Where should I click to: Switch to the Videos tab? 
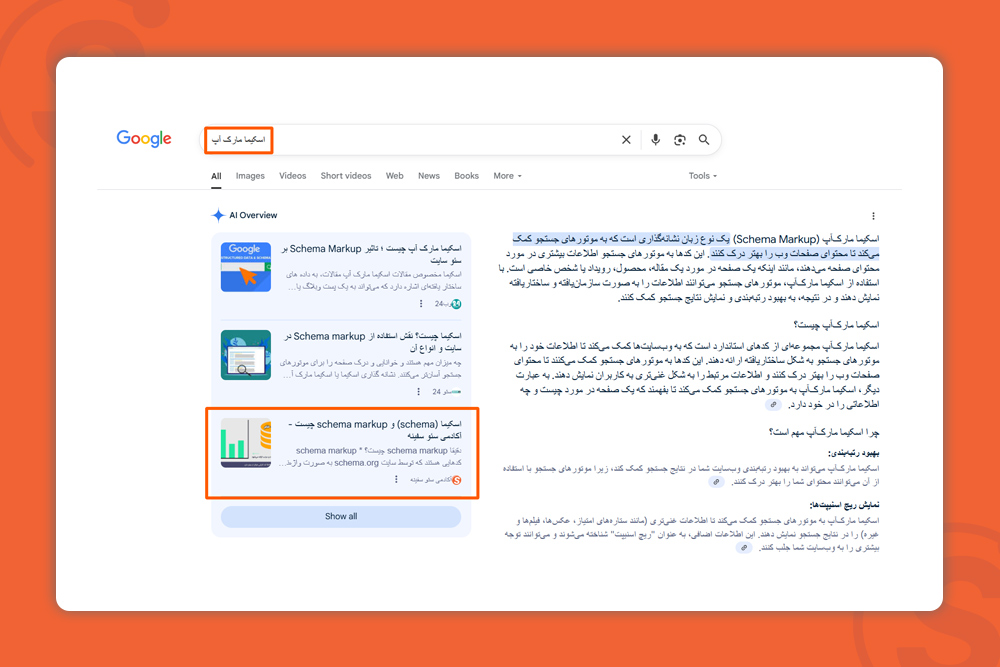tap(293, 176)
